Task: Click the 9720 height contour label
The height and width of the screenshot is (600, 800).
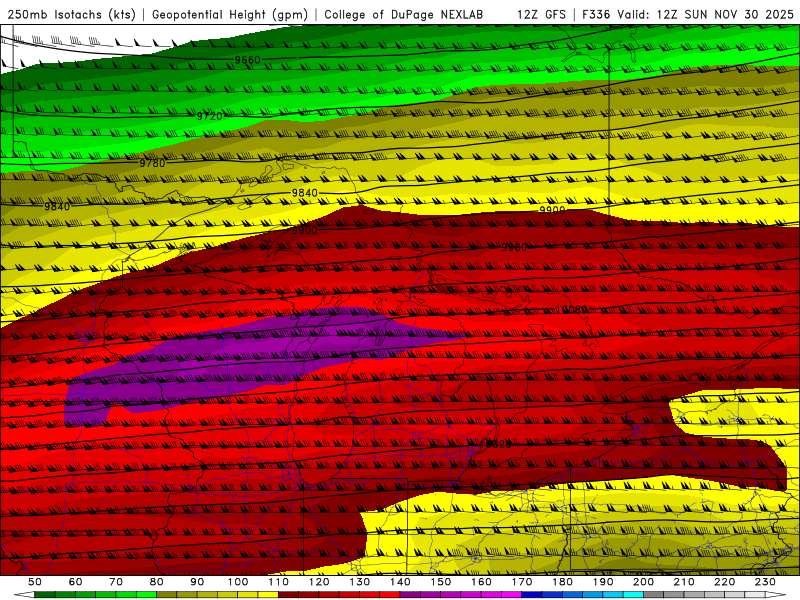Action: click(x=210, y=116)
